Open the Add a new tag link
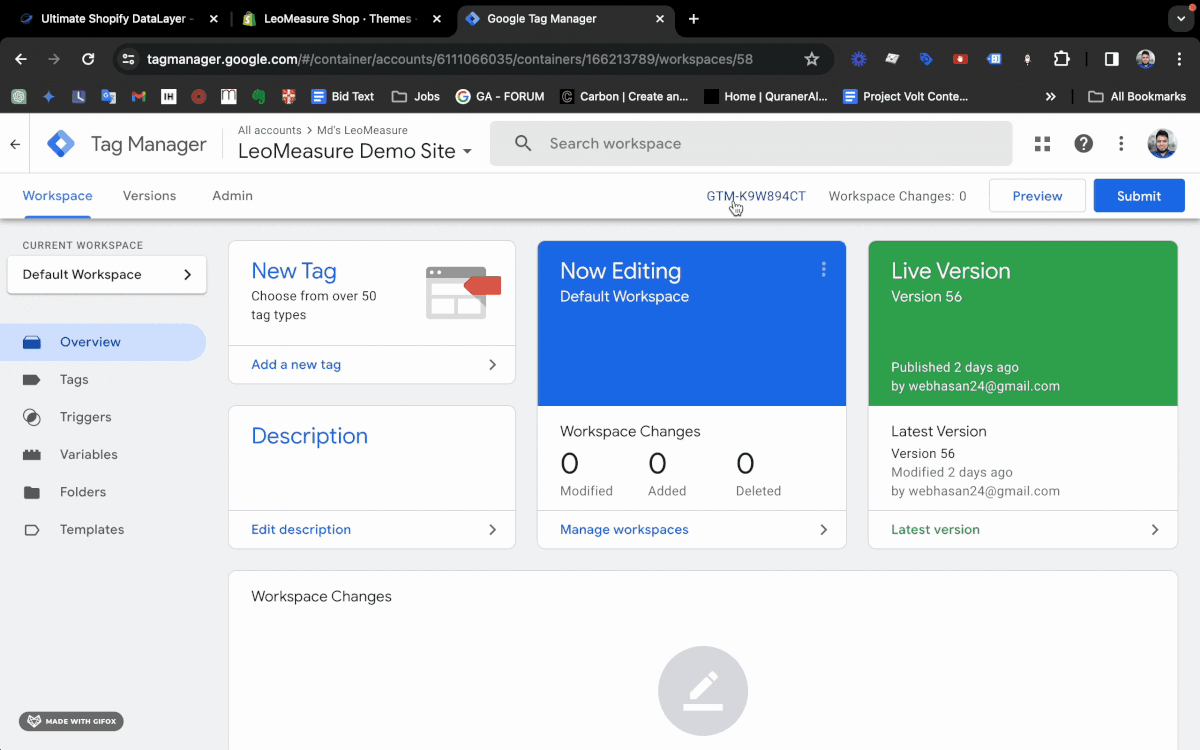Image resolution: width=1200 pixels, height=750 pixels. [x=295, y=364]
